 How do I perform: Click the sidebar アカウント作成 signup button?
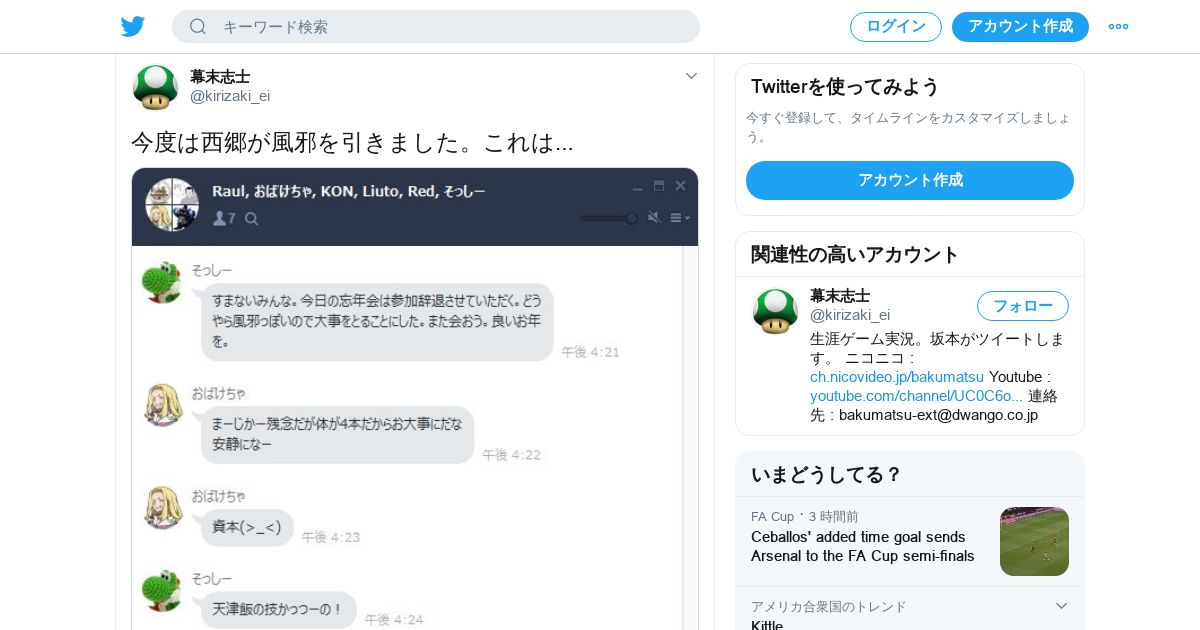(910, 180)
